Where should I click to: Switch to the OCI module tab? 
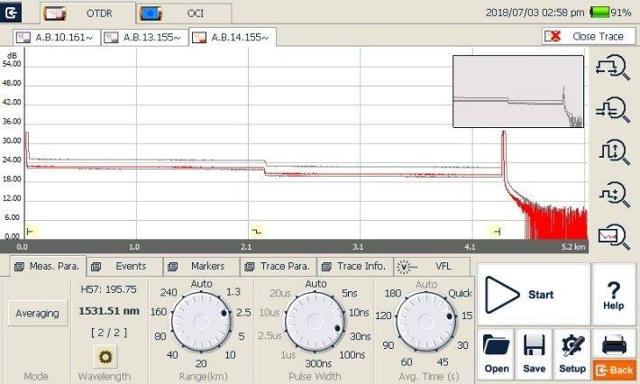coord(184,13)
